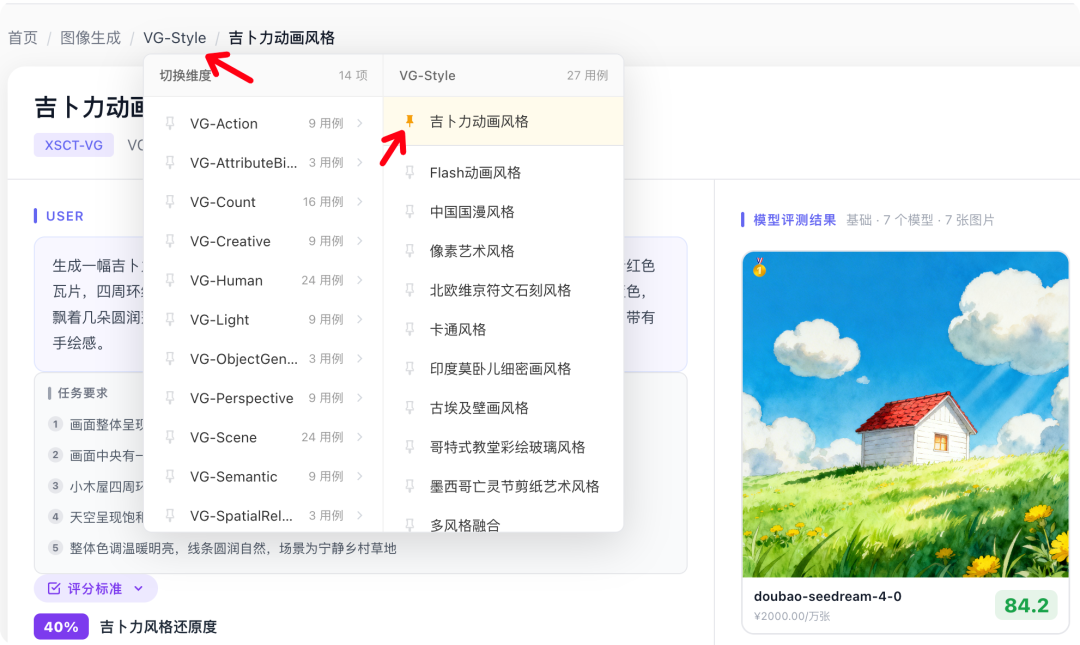Pin the VG-Scene dimension
Screen dimensions: 1080x645
pyautogui.click(x=171, y=437)
